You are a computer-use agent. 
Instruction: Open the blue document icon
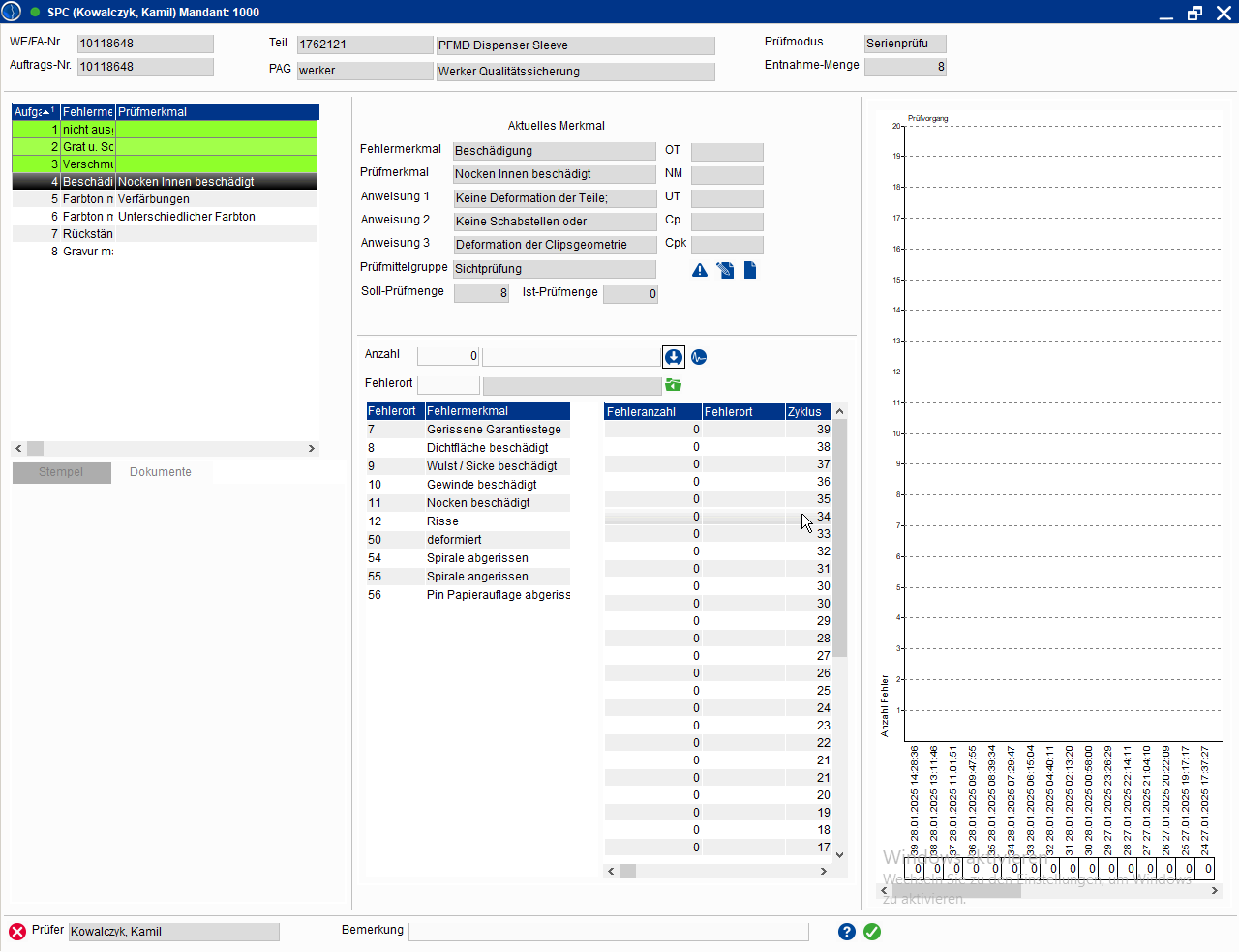coord(750,271)
